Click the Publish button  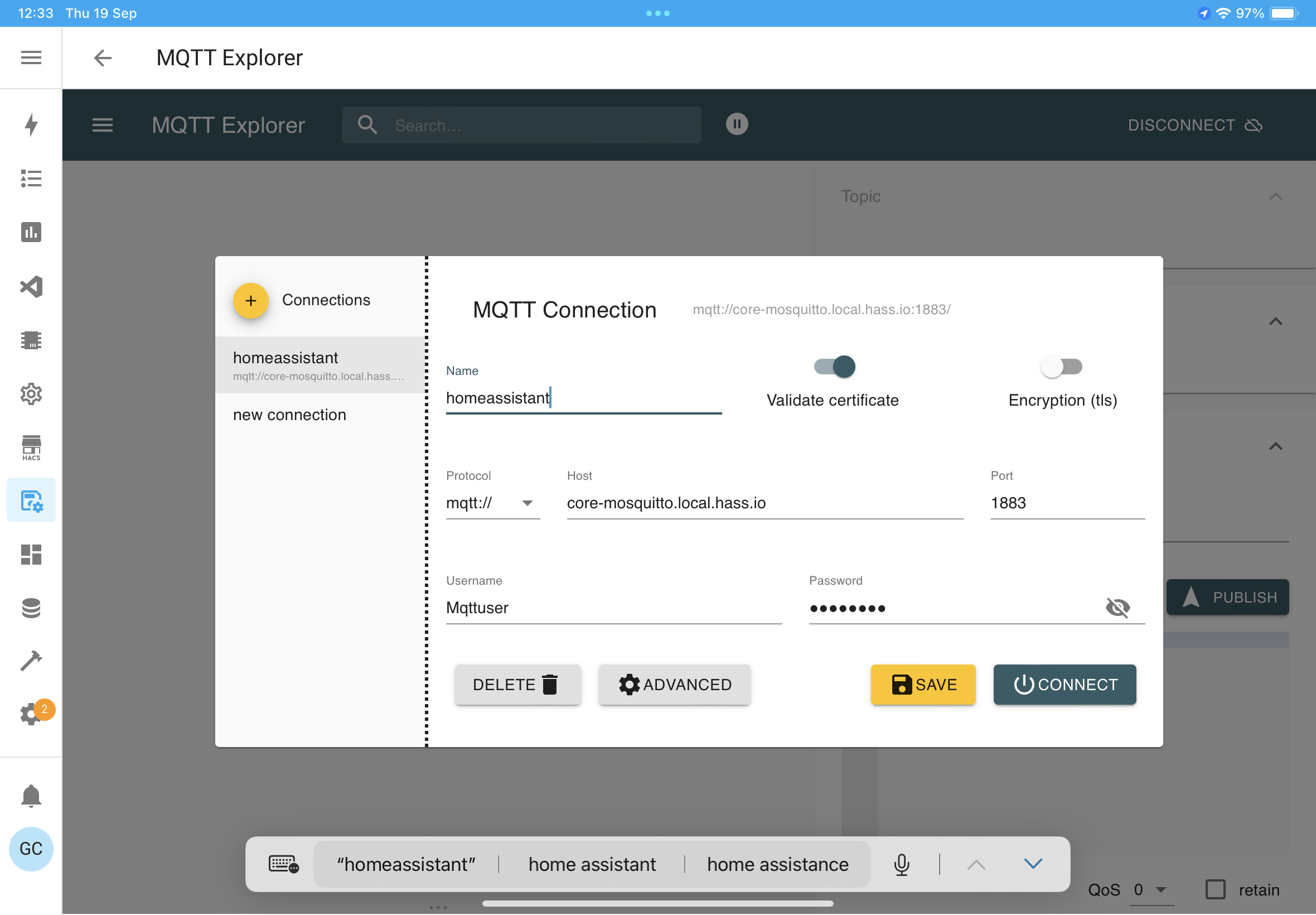pyautogui.click(x=1228, y=598)
